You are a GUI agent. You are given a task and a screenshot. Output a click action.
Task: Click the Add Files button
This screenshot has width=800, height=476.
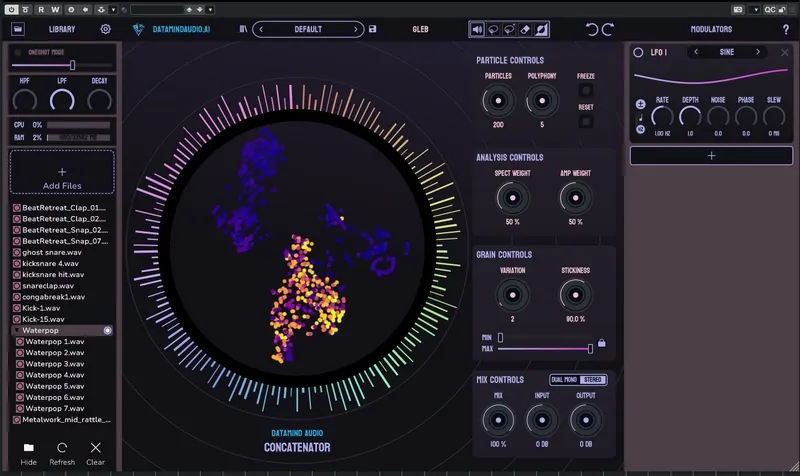click(x=62, y=173)
